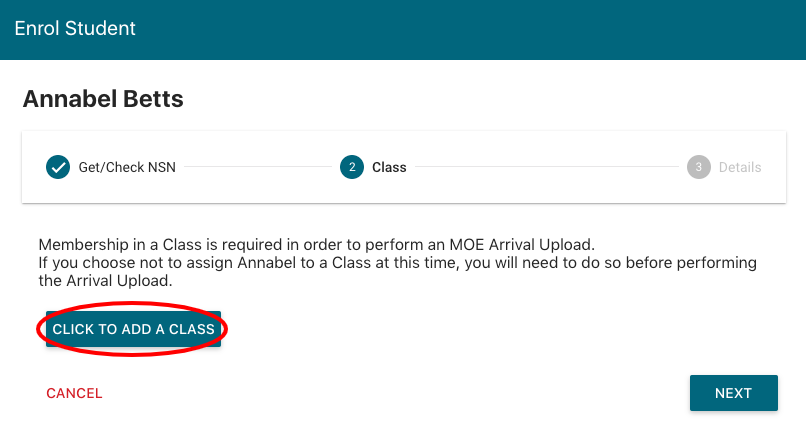Proceed with the NEXT button
The width and height of the screenshot is (806, 437).
tap(733, 393)
